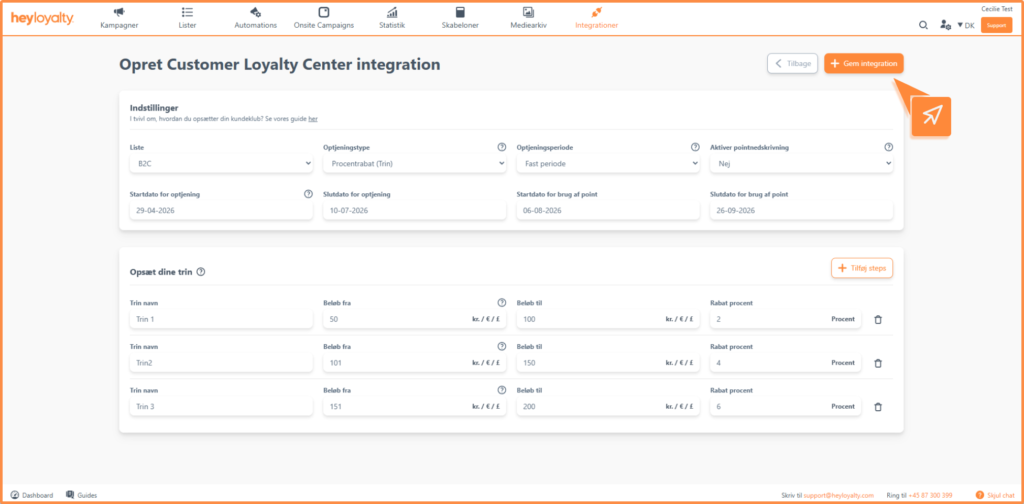Image resolution: width=1024 pixels, height=504 pixels.
Task: Open the Liste dropdown showing B2C
Action: click(x=221, y=163)
